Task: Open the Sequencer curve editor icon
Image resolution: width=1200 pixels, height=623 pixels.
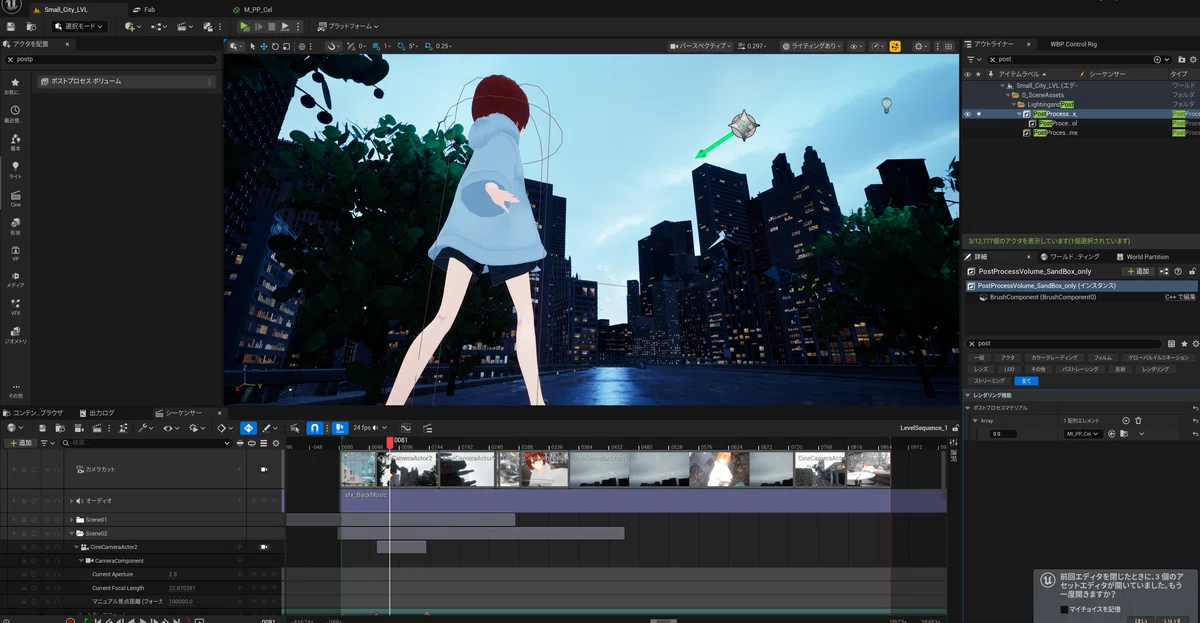Action: [x=406, y=428]
